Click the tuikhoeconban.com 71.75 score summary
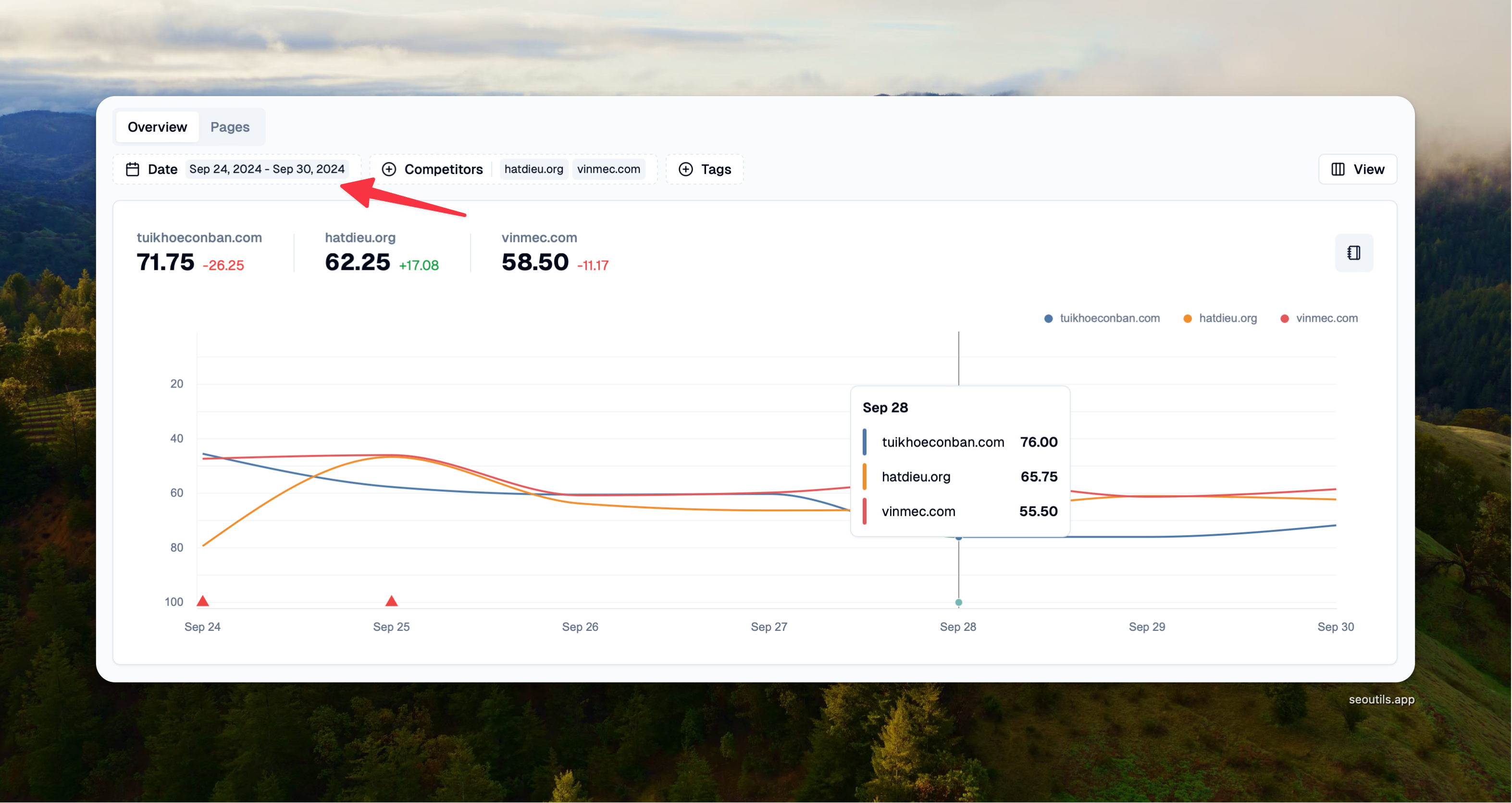Screen dimensions: 1512x803 165,262
